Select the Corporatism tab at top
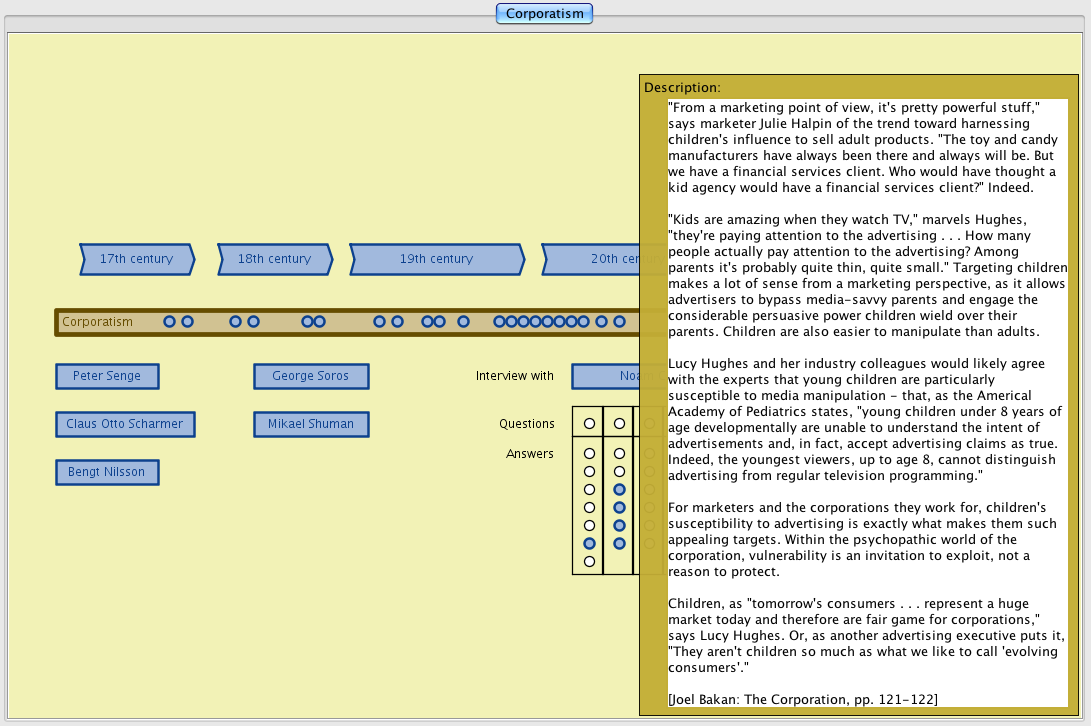The height and width of the screenshot is (726, 1091). tap(544, 13)
